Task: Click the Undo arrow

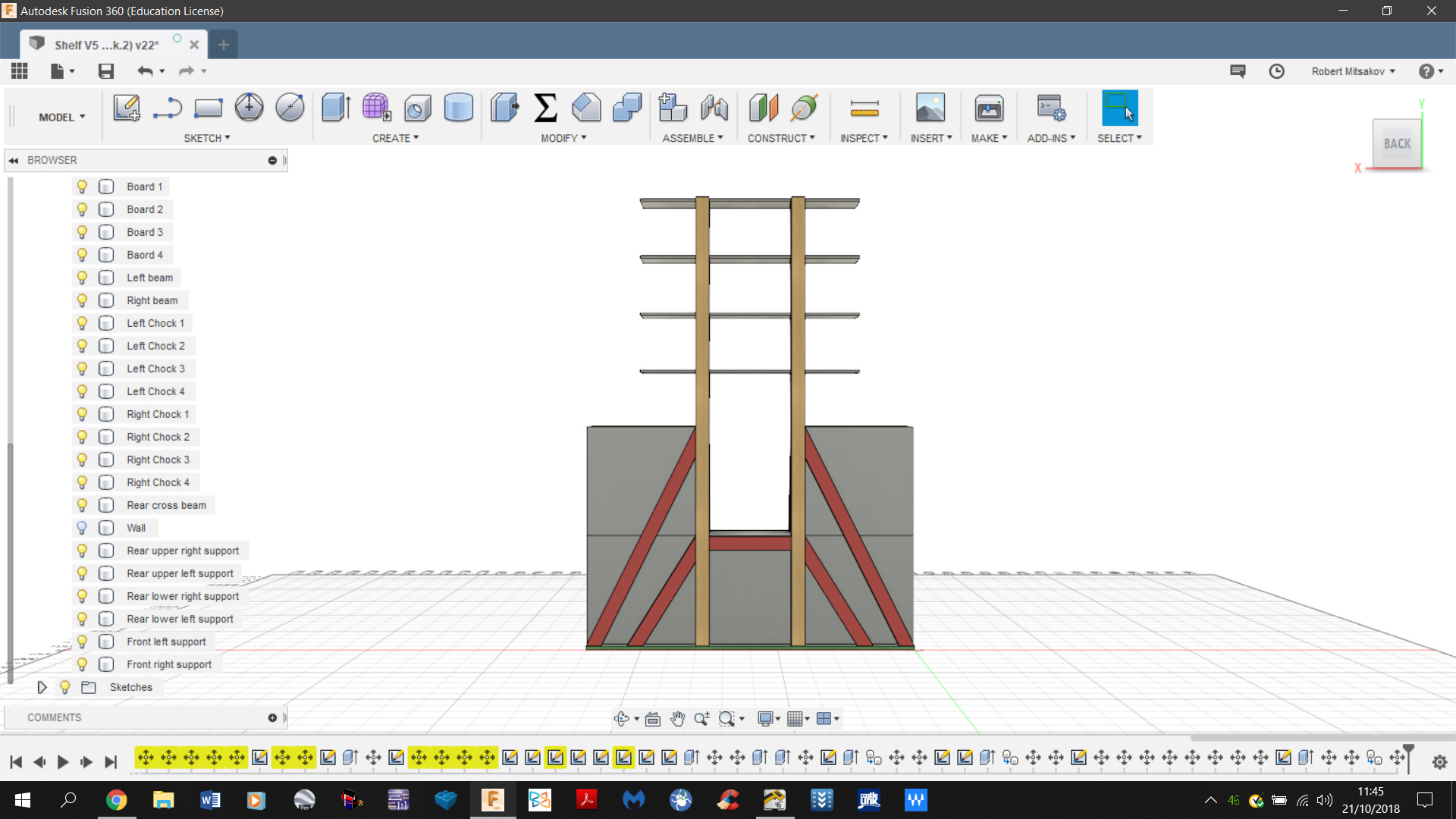Action: click(145, 71)
